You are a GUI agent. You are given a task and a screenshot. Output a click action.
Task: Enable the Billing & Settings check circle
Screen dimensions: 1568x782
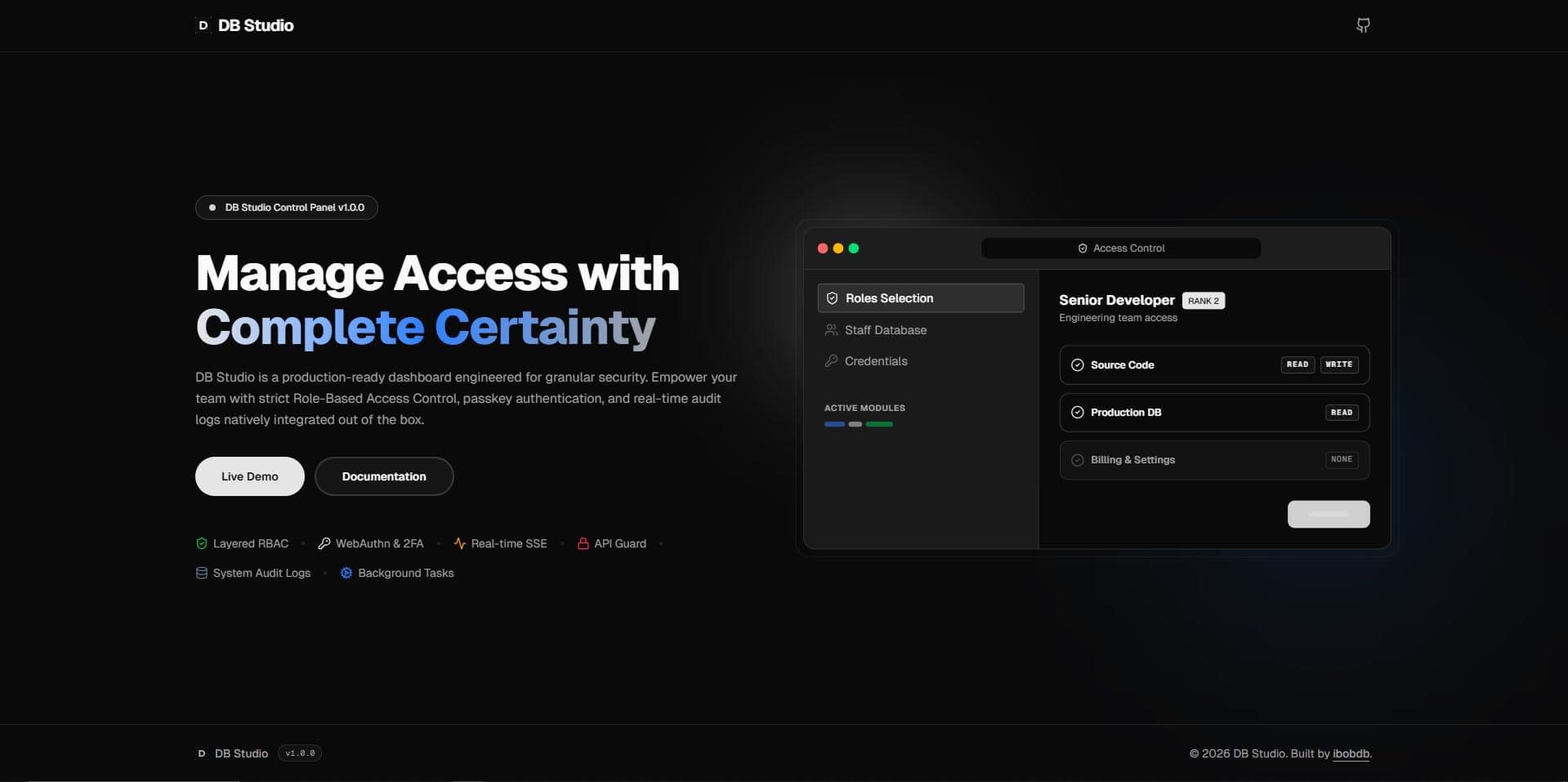1077,460
